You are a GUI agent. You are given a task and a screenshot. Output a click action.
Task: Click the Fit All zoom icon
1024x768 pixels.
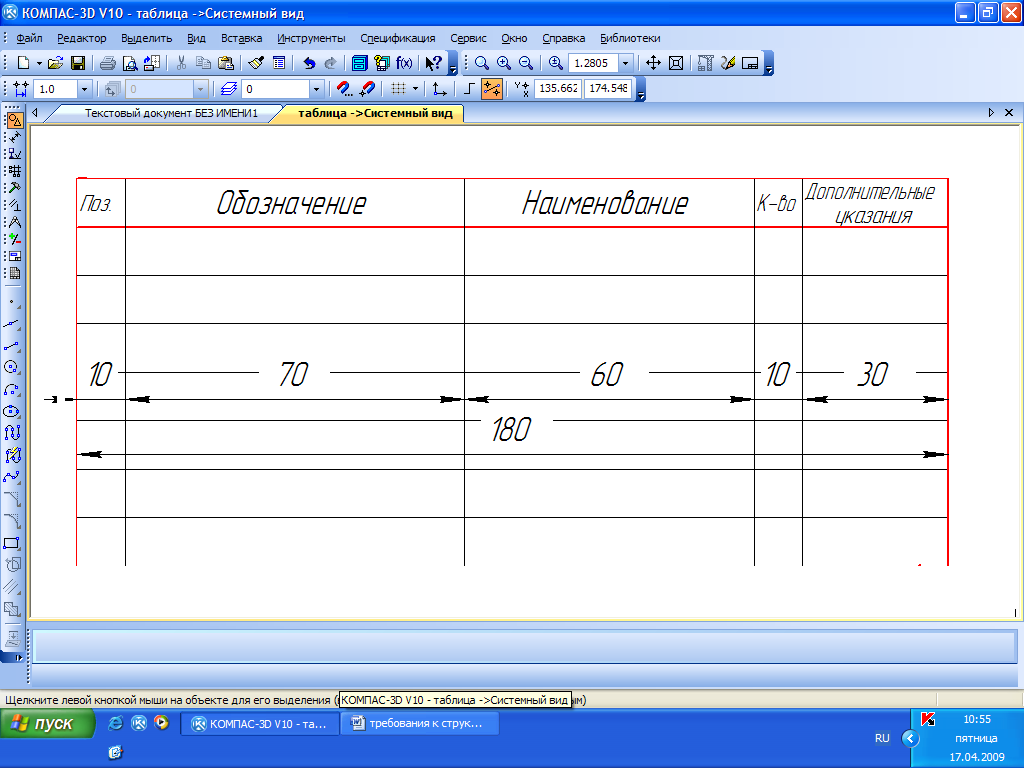point(676,63)
